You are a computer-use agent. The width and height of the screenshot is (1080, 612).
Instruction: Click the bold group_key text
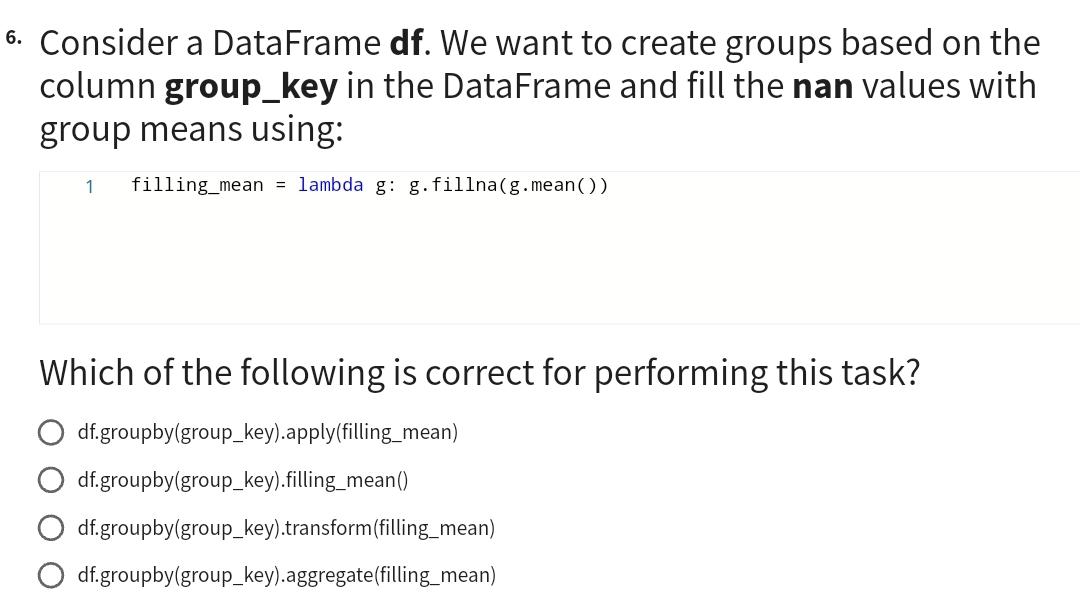250,86
